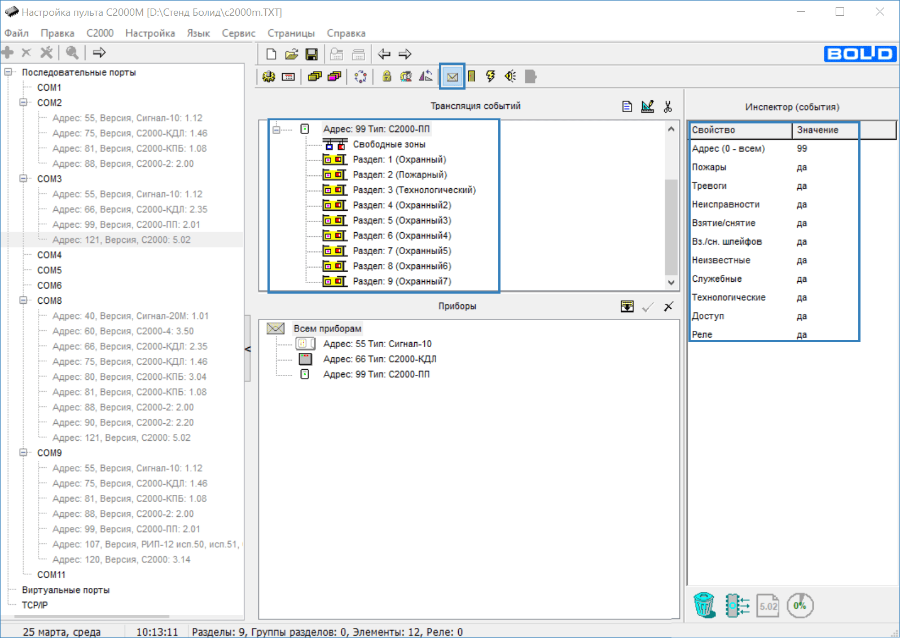
Task: Click the chart-edit icon beside Трансляция событий
Action: pyautogui.click(x=647, y=107)
